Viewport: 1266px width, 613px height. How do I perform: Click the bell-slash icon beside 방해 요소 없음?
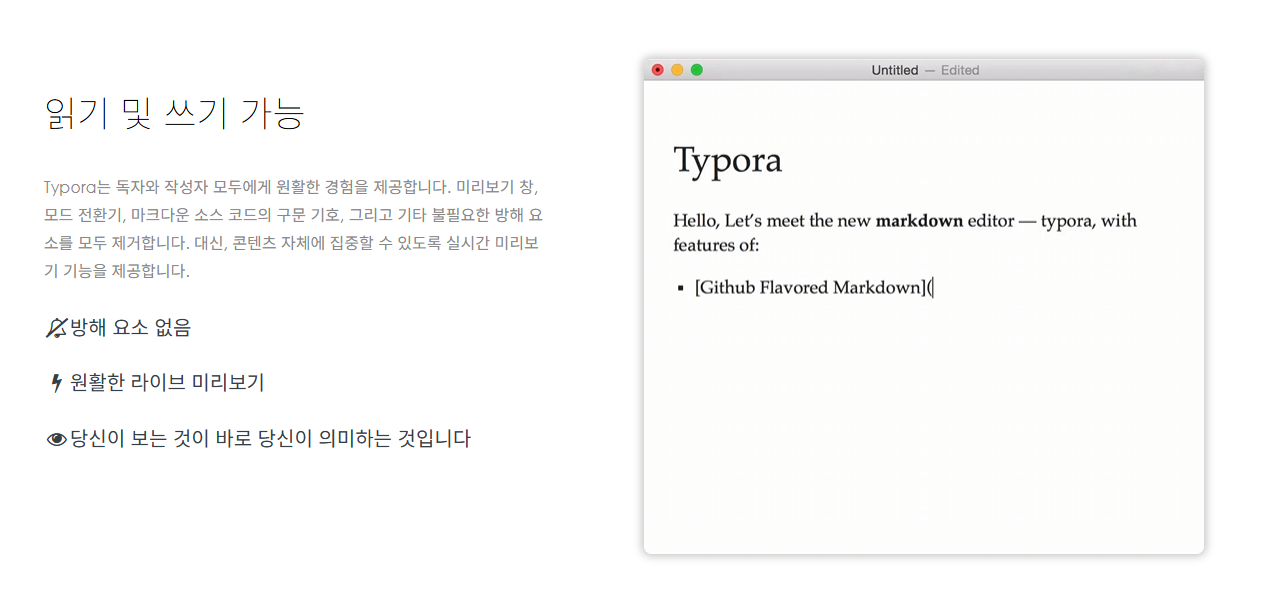pyautogui.click(x=57, y=328)
